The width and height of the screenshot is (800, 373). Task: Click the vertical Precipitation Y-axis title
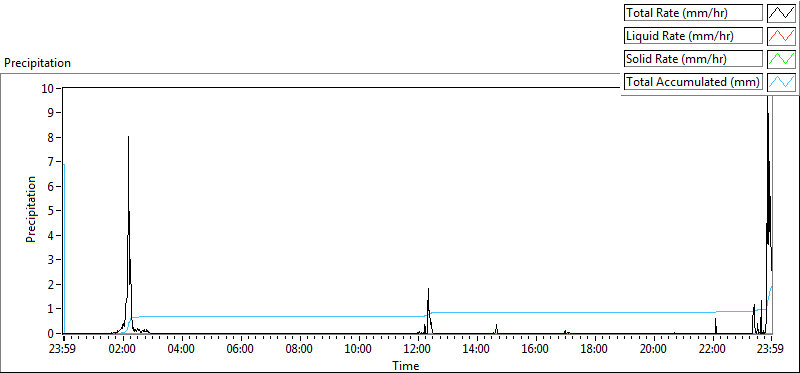[x=31, y=209]
